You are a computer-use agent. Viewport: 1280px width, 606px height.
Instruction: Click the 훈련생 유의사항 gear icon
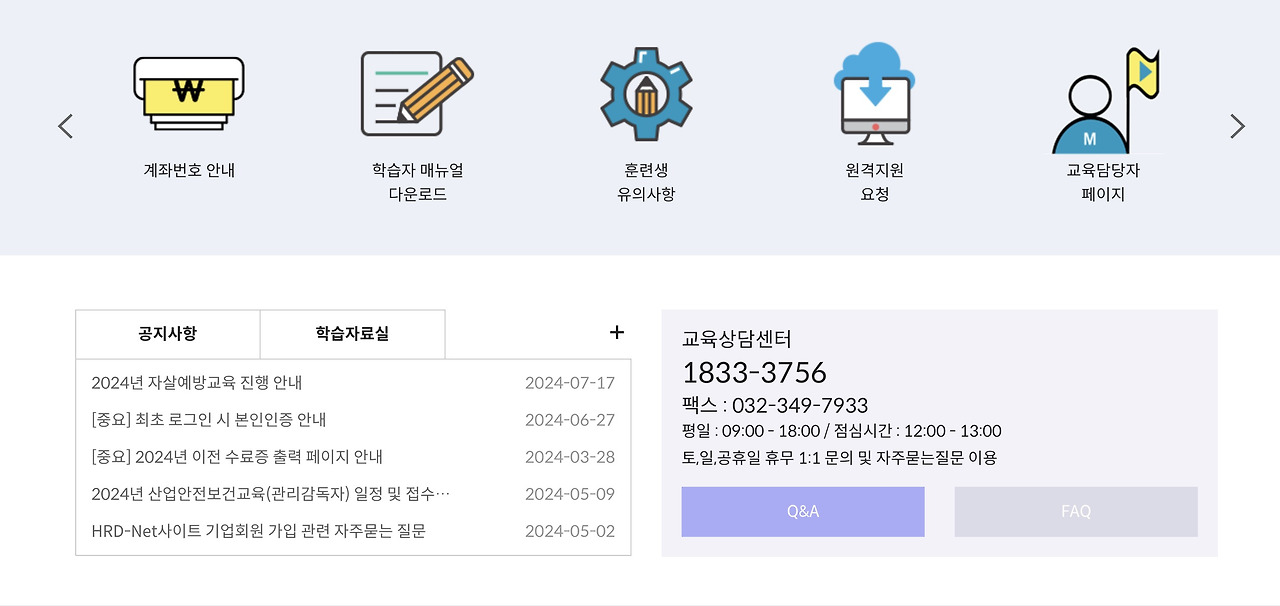click(x=645, y=92)
